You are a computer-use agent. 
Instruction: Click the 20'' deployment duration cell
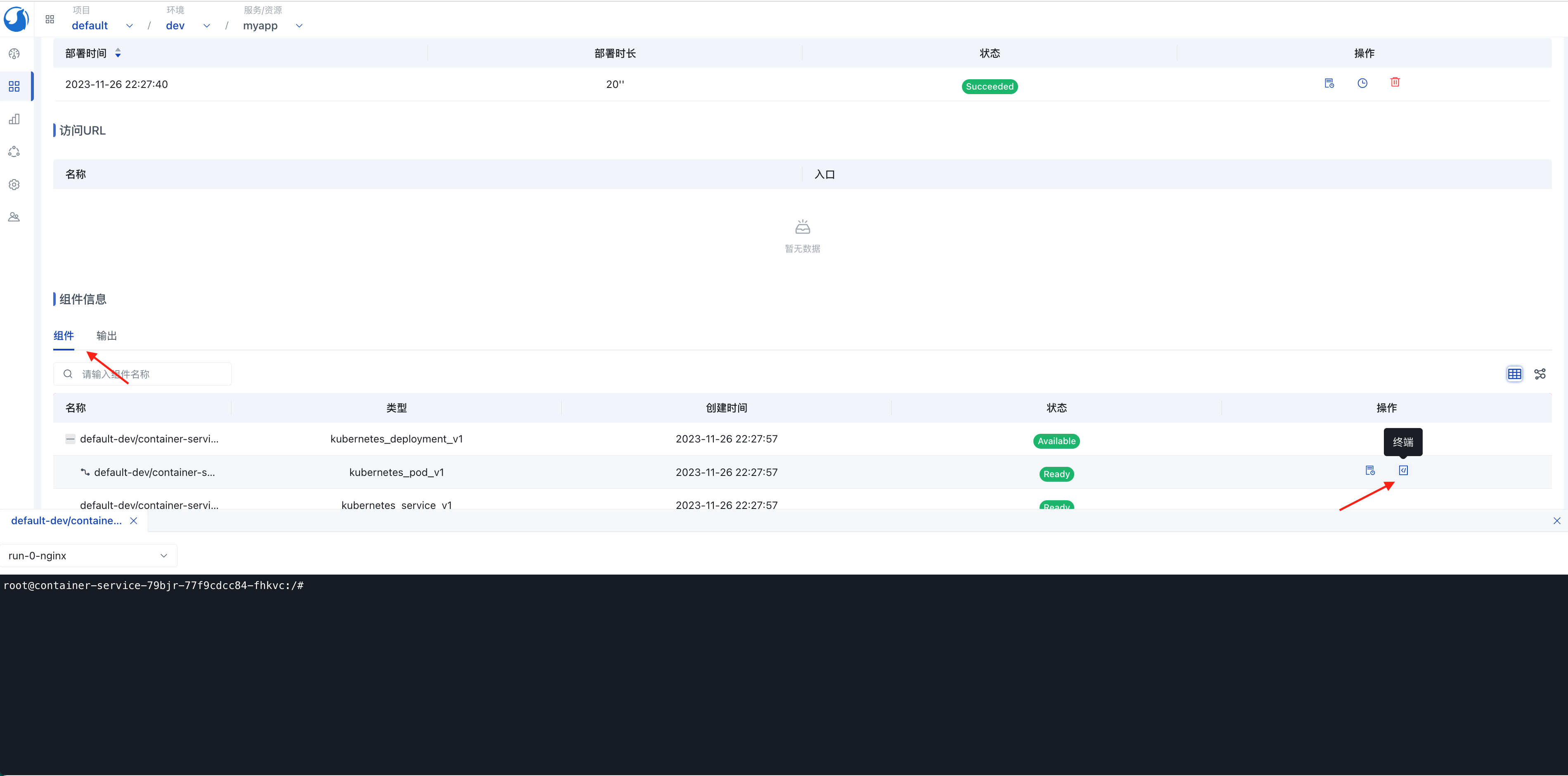615,84
